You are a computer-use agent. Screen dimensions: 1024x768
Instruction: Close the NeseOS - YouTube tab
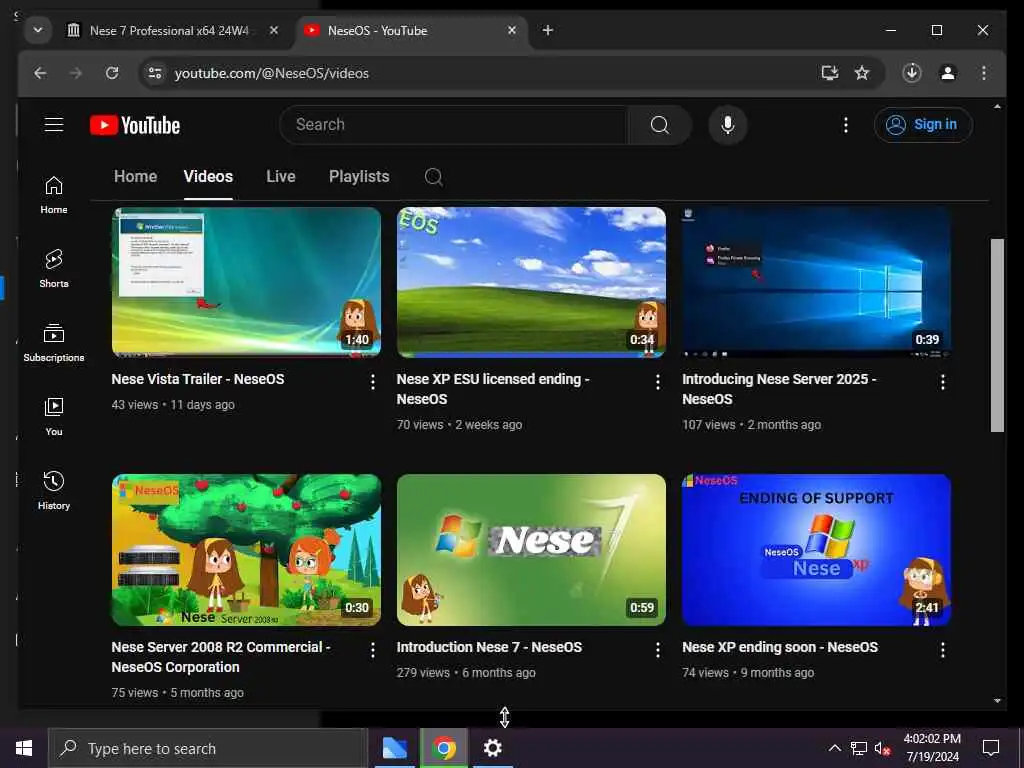(x=512, y=30)
